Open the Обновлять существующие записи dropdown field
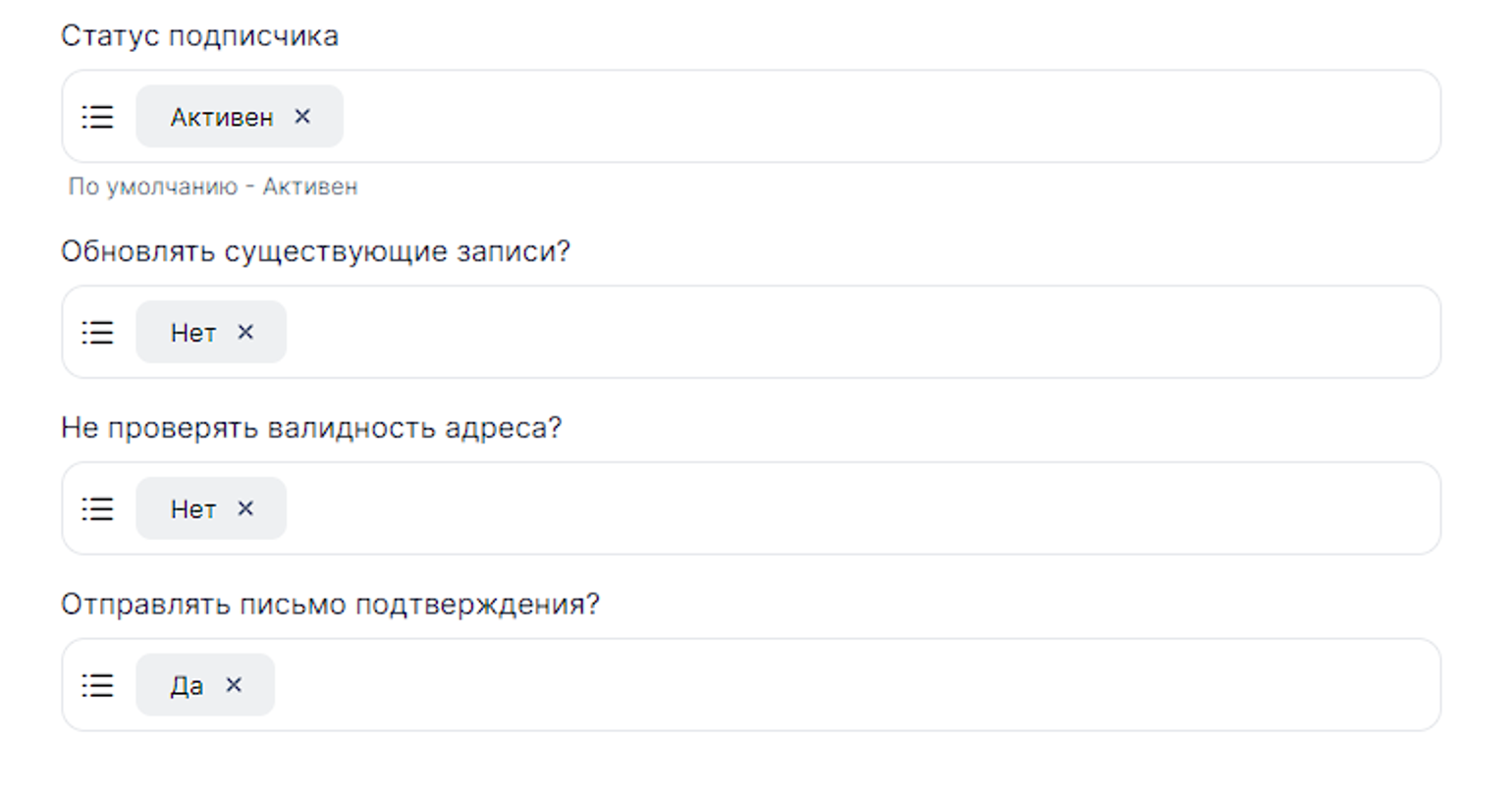 (x=884, y=333)
